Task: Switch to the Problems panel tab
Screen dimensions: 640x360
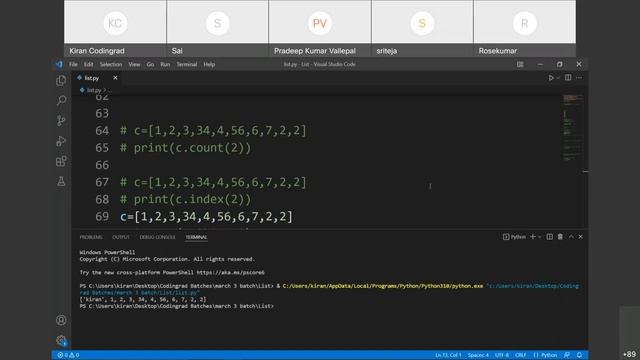Action: pyautogui.click(x=91, y=237)
